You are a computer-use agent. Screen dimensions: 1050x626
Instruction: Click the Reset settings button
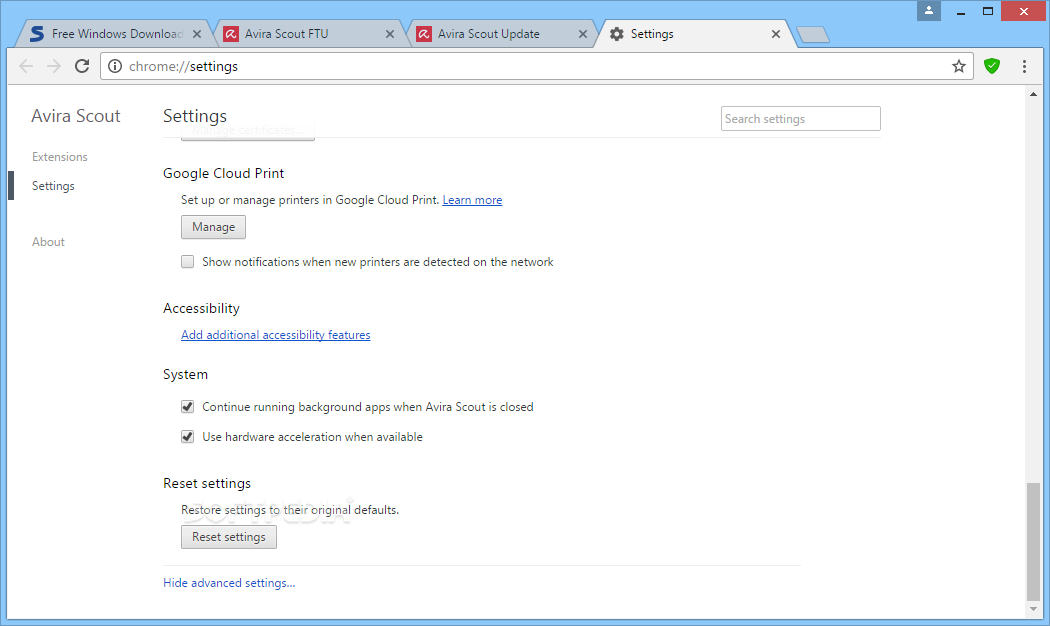tap(229, 537)
